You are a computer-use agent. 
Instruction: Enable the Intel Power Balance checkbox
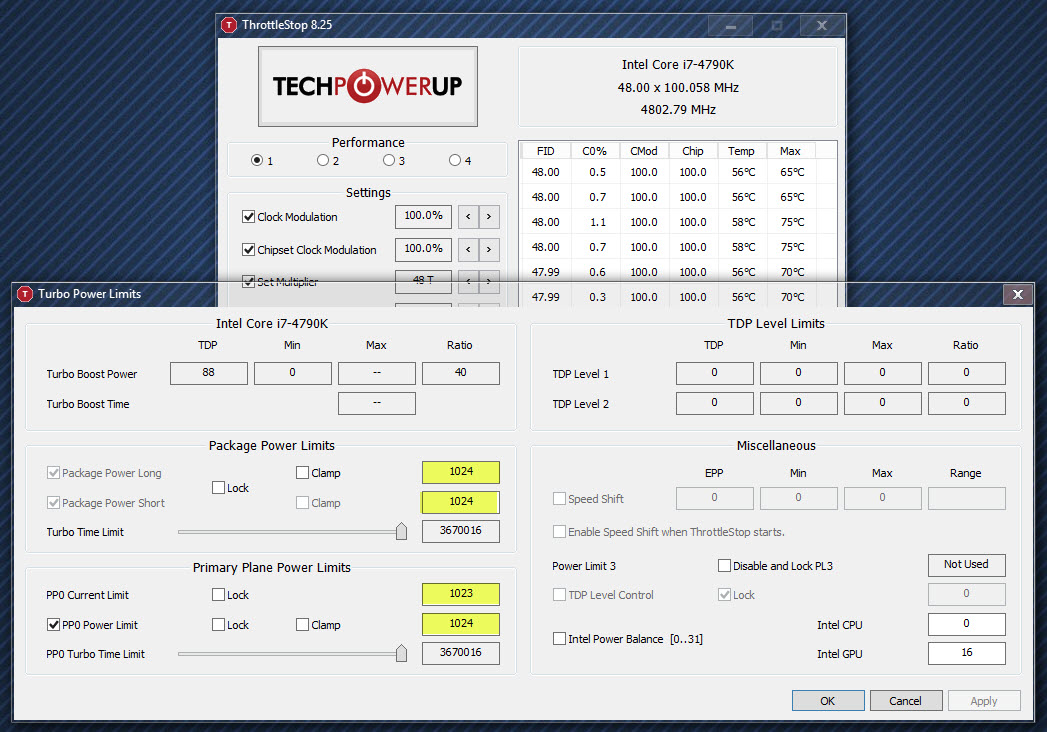(x=560, y=638)
